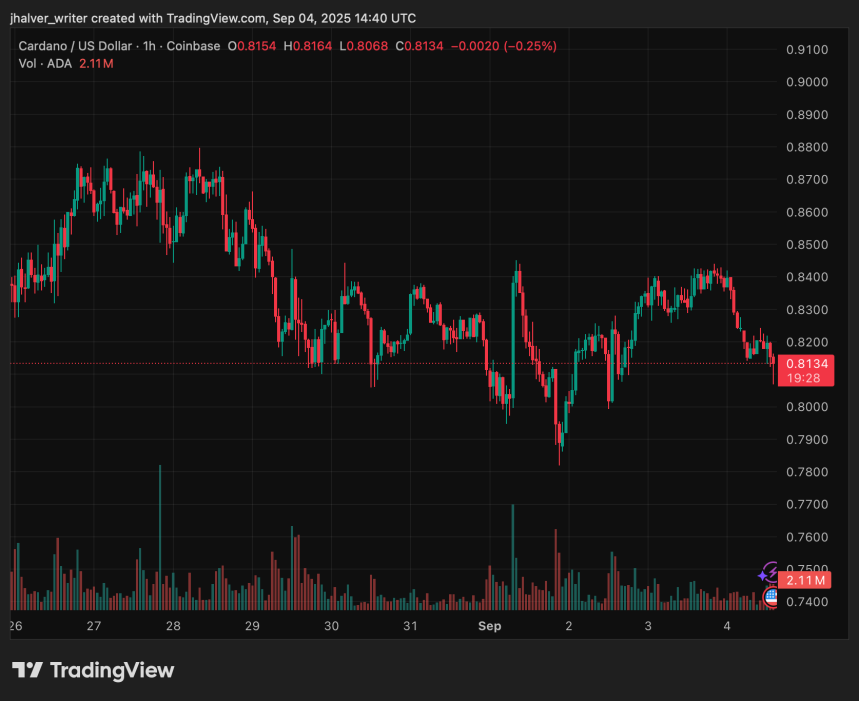Select the Sep label on the time axis
859x701 pixels.
[x=489, y=626]
